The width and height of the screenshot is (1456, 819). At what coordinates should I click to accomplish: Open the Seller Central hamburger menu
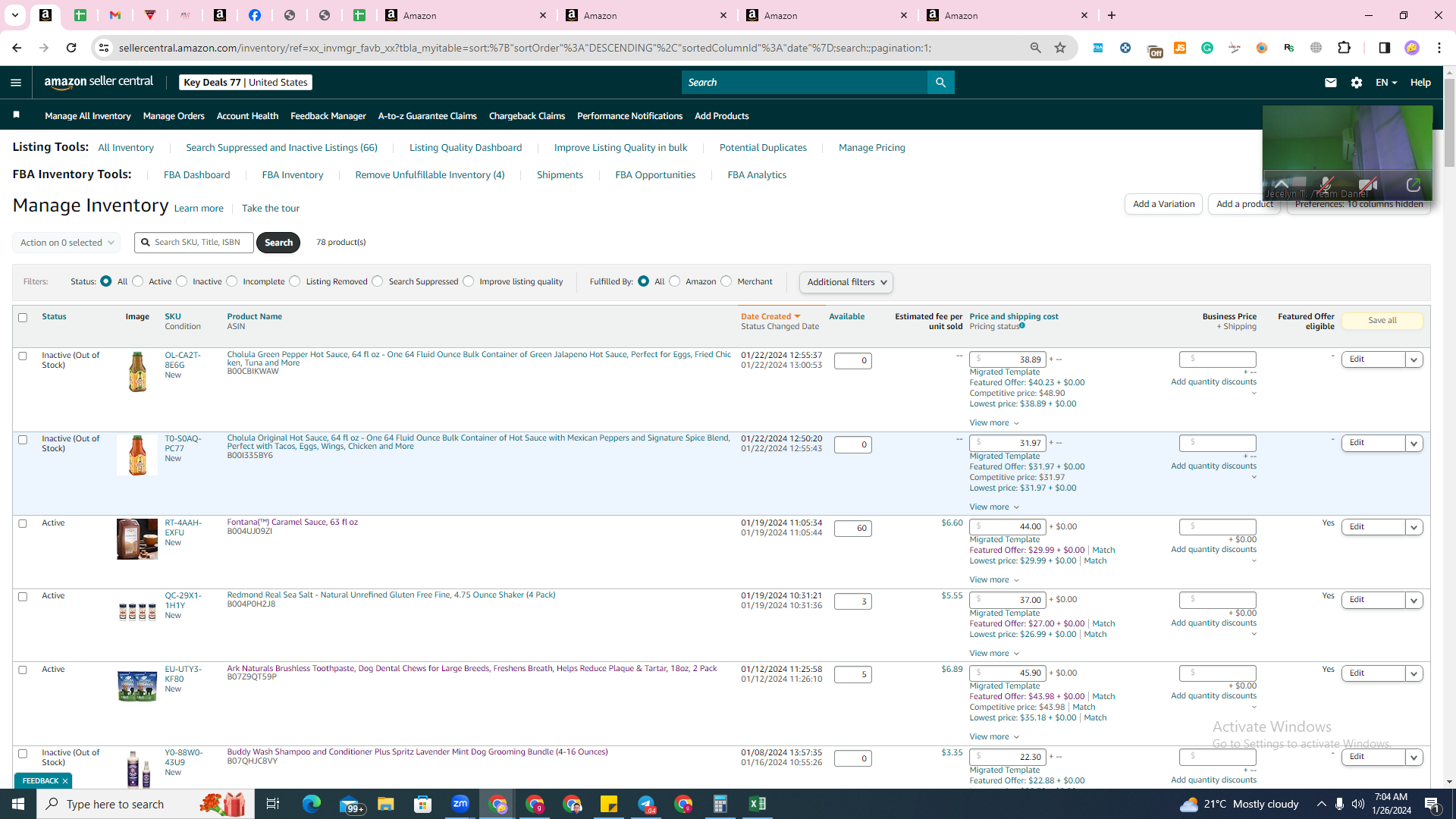[x=16, y=83]
